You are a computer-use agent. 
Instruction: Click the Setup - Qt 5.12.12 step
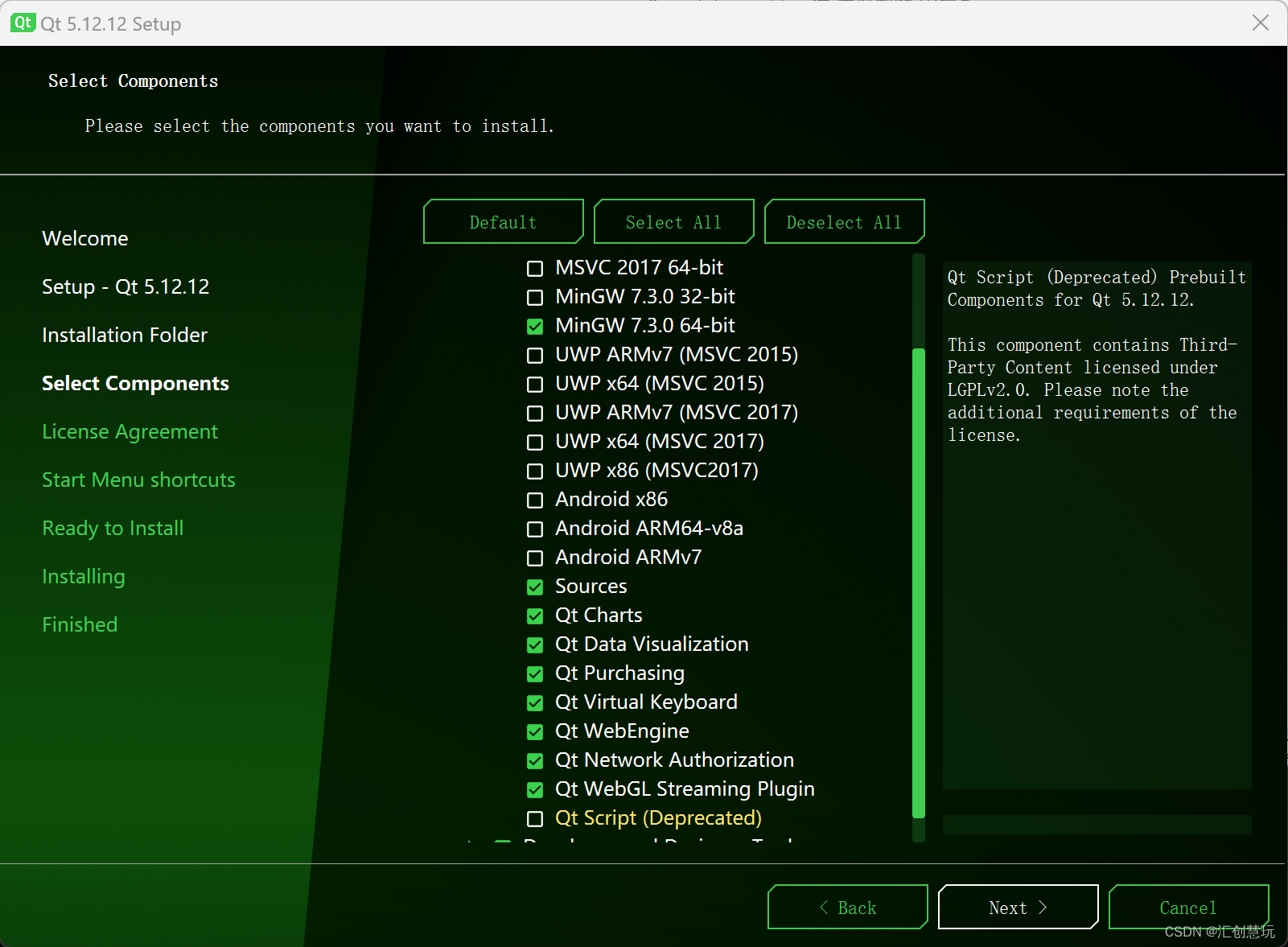(126, 287)
